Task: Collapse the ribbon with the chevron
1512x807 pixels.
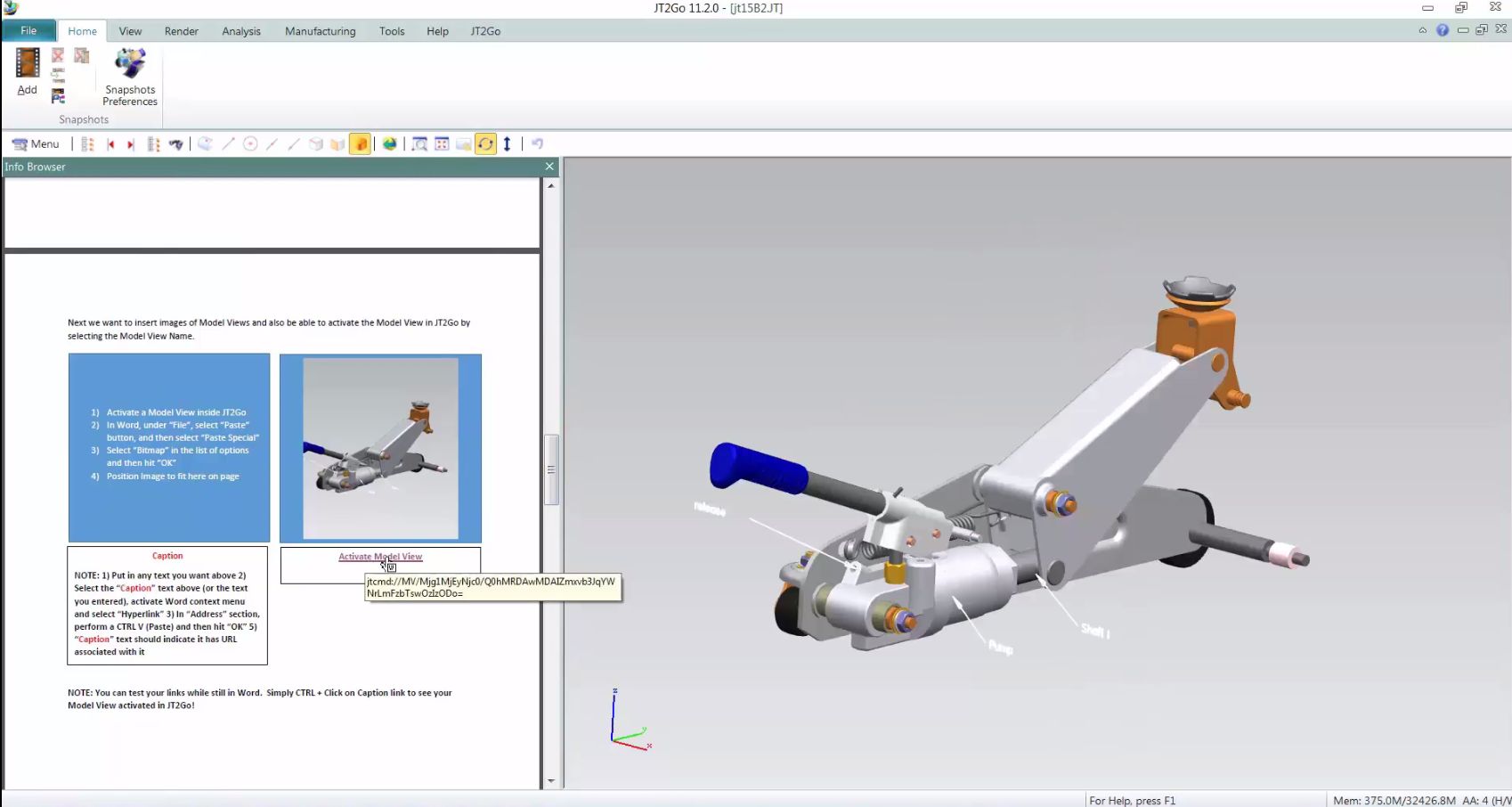Action: click(x=1422, y=30)
